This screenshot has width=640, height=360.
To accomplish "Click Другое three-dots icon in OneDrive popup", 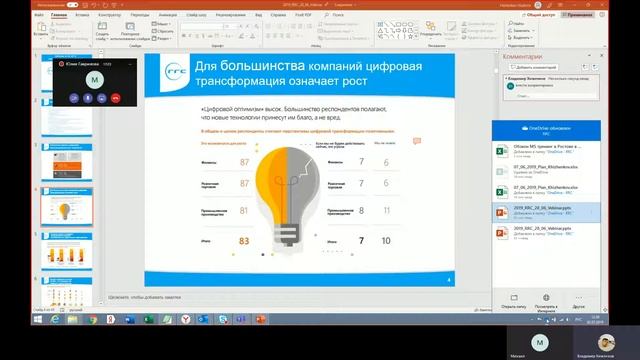I will pos(579,298).
